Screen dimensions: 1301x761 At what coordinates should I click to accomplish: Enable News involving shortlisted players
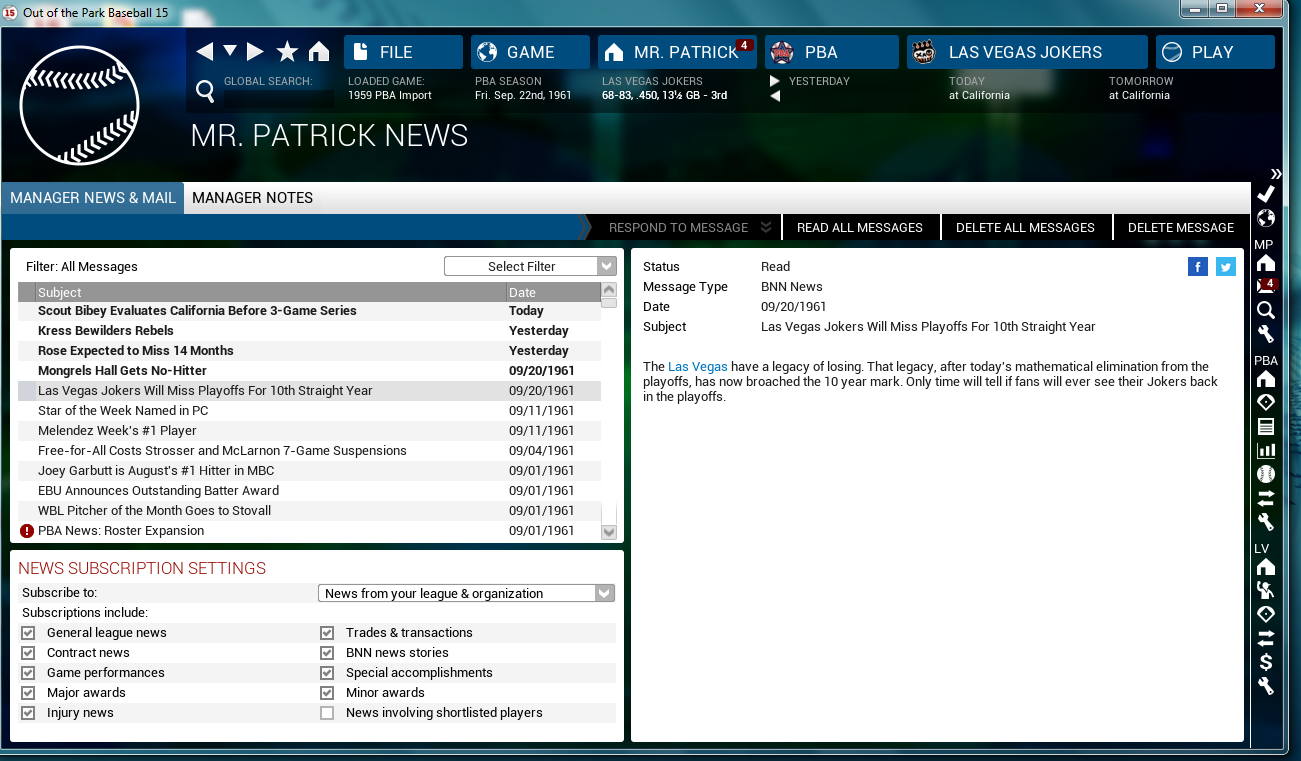coord(327,713)
